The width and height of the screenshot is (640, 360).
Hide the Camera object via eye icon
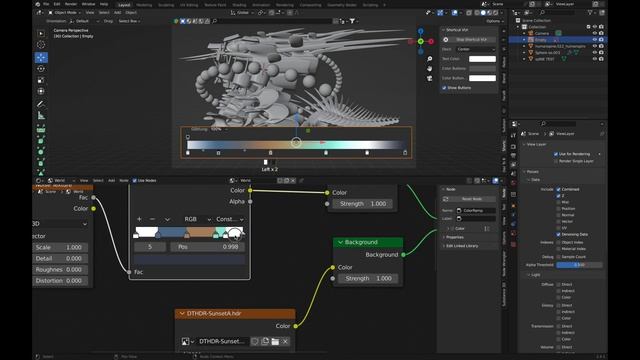(595, 33)
